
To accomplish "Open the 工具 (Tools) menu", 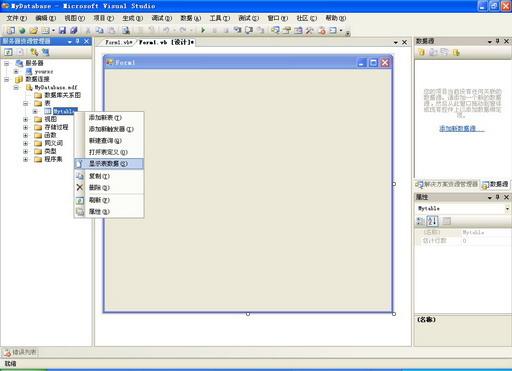I will click(219, 18).
